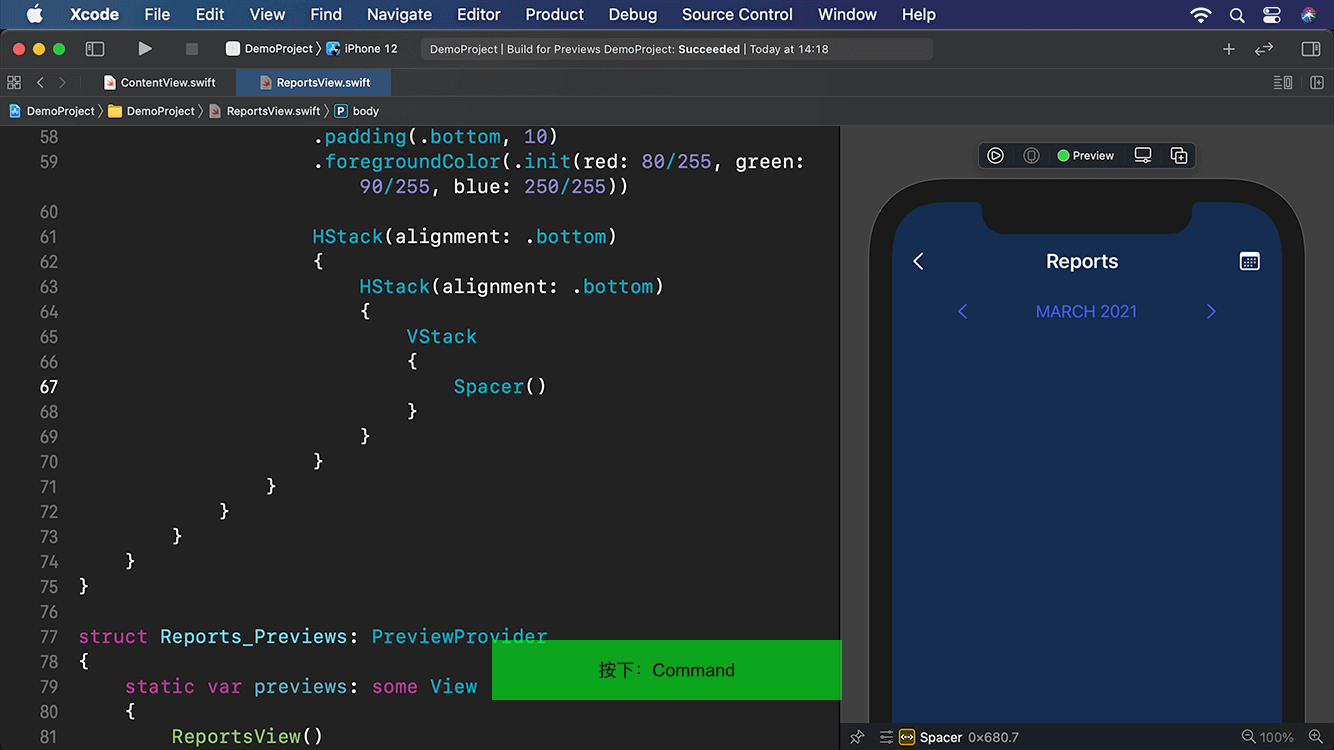This screenshot has width=1334, height=750.
Task: Open Spotlight search in the menu bar
Action: click(1237, 14)
